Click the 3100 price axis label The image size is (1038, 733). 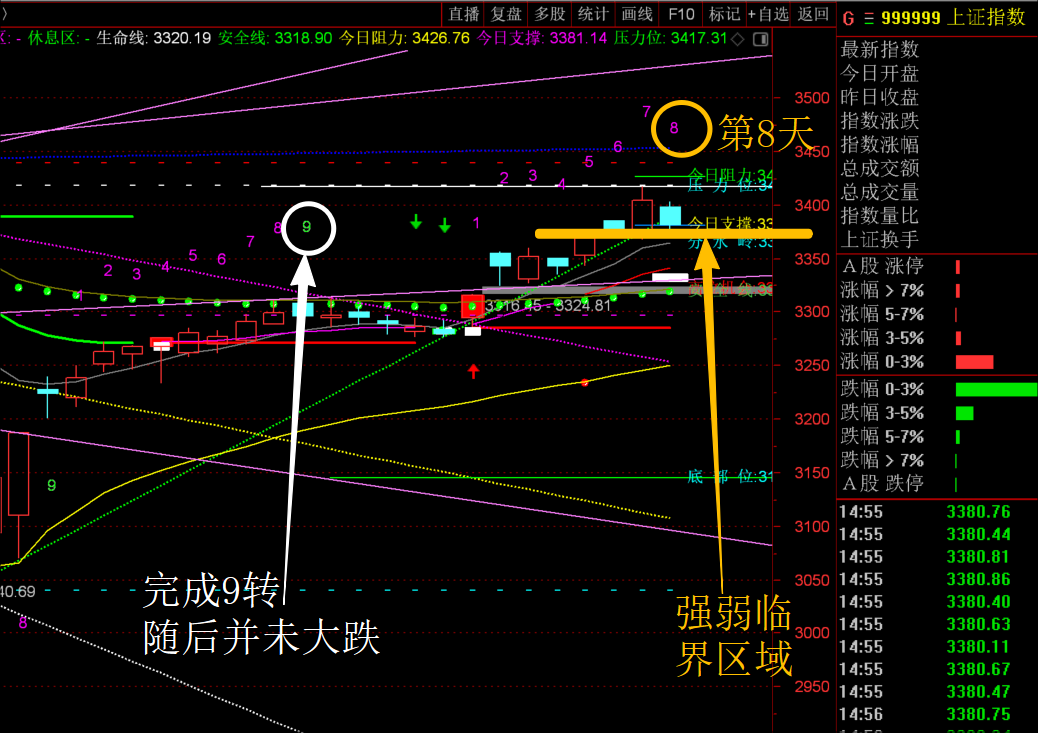tap(812, 526)
